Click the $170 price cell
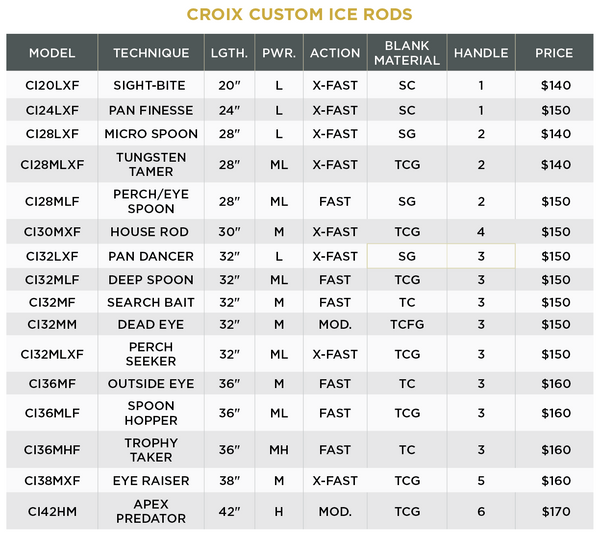This screenshot has width=600, height=536. point(554,511)
